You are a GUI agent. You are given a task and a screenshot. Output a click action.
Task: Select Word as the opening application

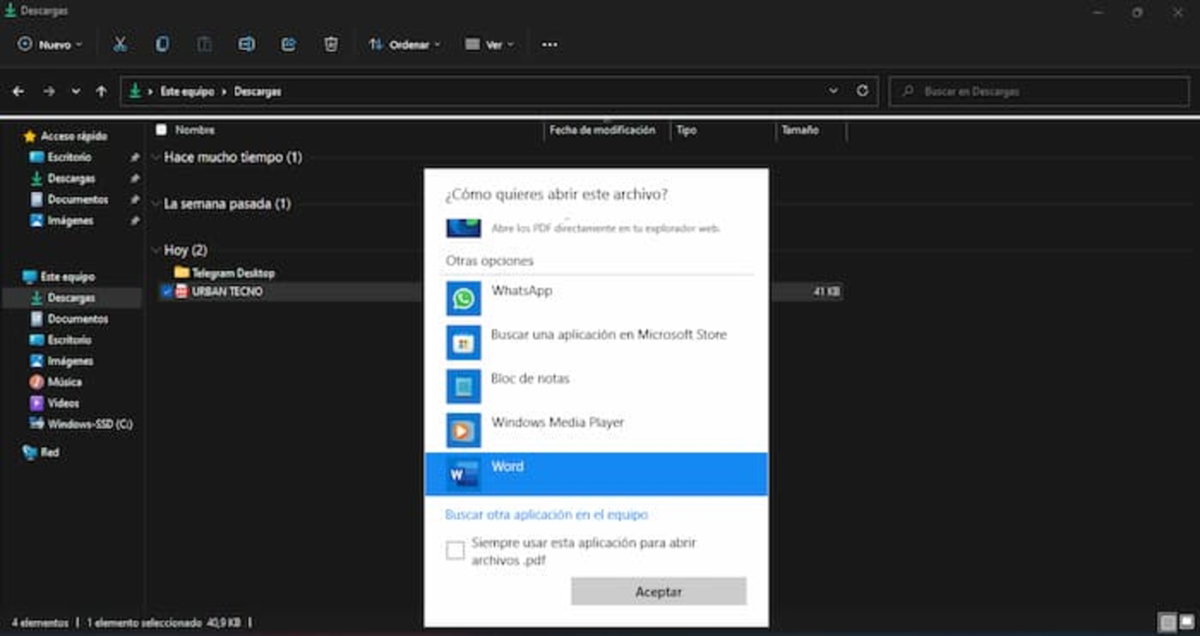tap(596, 474)
